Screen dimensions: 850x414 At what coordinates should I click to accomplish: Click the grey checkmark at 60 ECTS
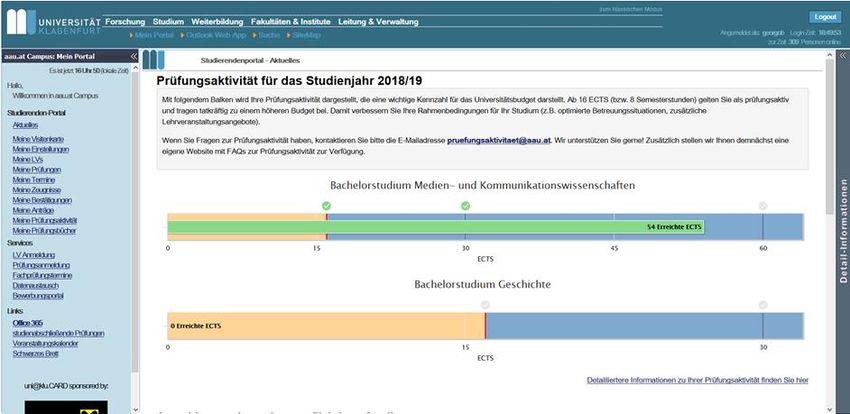coord(763,206)
